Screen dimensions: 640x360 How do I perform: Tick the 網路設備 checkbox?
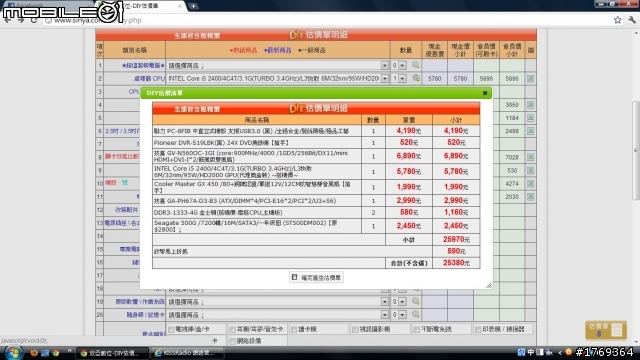232,341
